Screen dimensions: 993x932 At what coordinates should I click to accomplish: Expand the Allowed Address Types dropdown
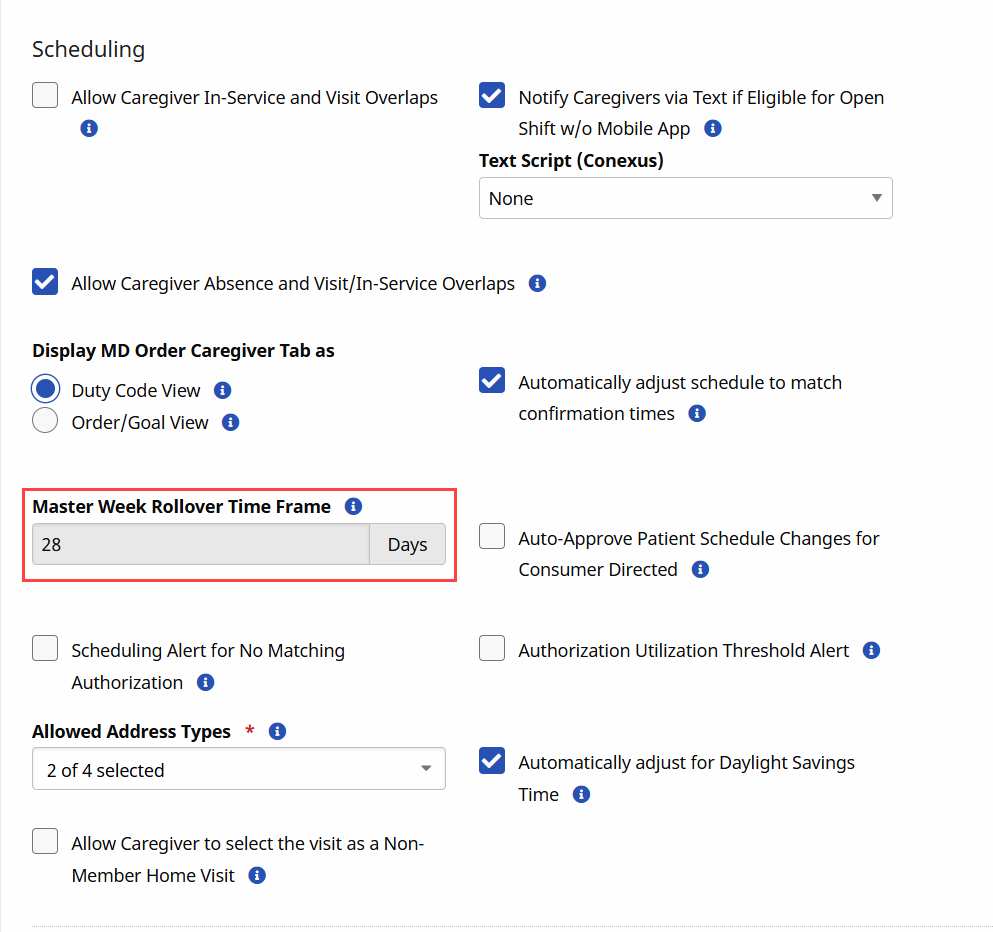(x=238, y=770)
